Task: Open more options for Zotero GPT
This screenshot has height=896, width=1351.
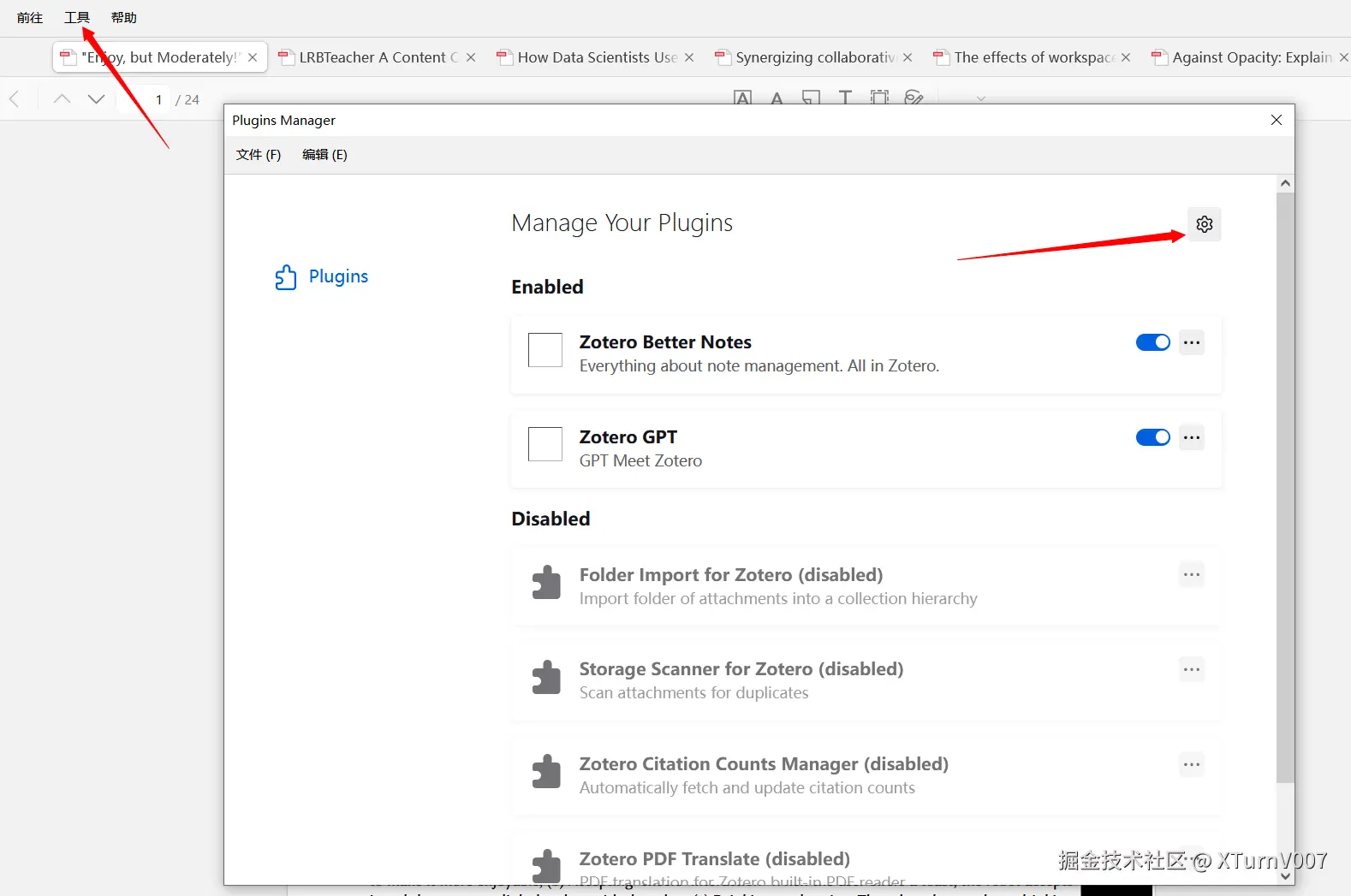Action: tap(1192, 437)
